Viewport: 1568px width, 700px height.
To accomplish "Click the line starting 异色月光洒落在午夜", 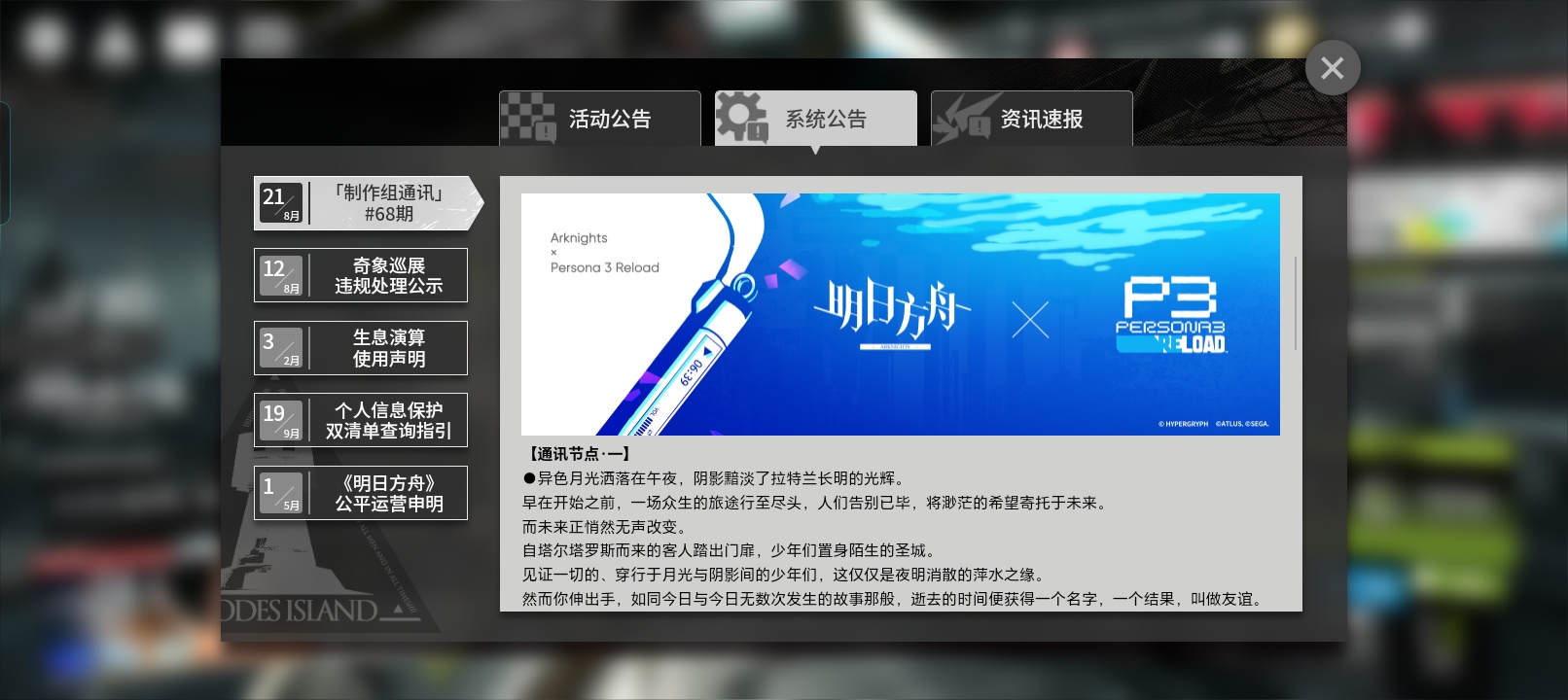I will (715, 478).
